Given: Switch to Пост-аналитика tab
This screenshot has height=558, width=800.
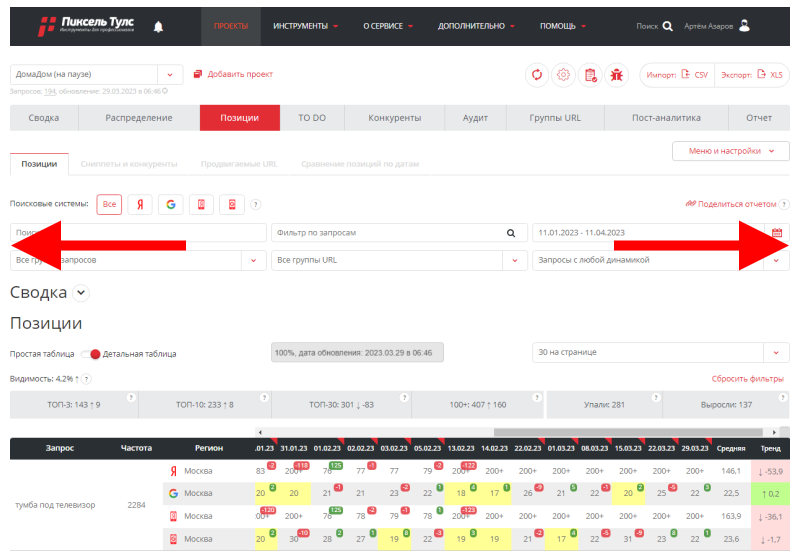Looking at the screenshot, I should click(666, 118).
